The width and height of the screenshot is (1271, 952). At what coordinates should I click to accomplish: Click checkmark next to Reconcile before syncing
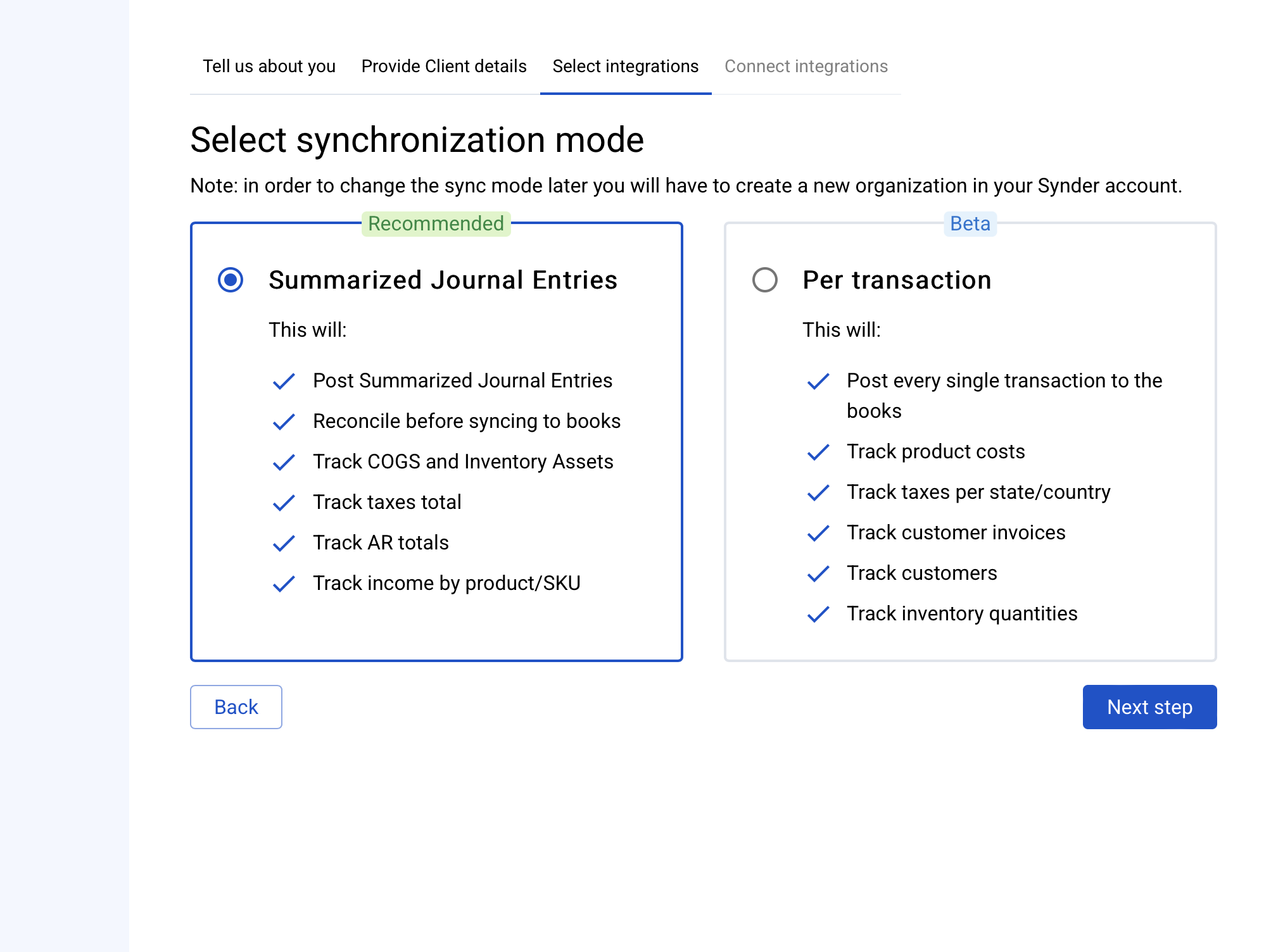coord(284,422)
